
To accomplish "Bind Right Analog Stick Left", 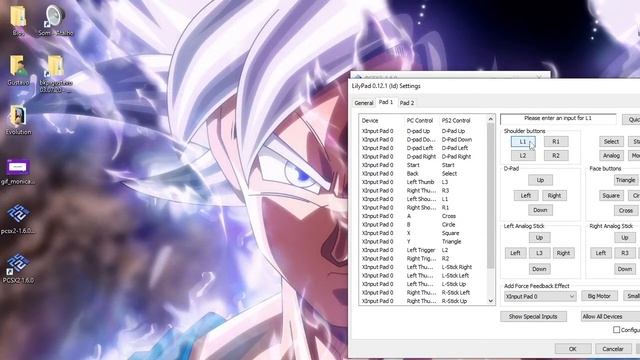I will pyautogui.click(x=600, y=253).
